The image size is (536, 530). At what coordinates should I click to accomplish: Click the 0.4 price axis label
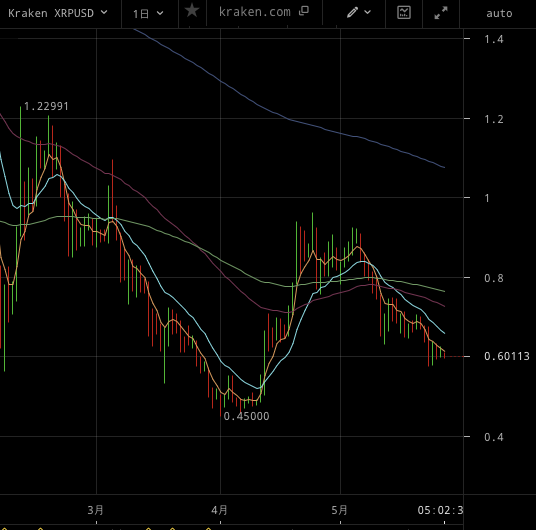coord(494,437)
